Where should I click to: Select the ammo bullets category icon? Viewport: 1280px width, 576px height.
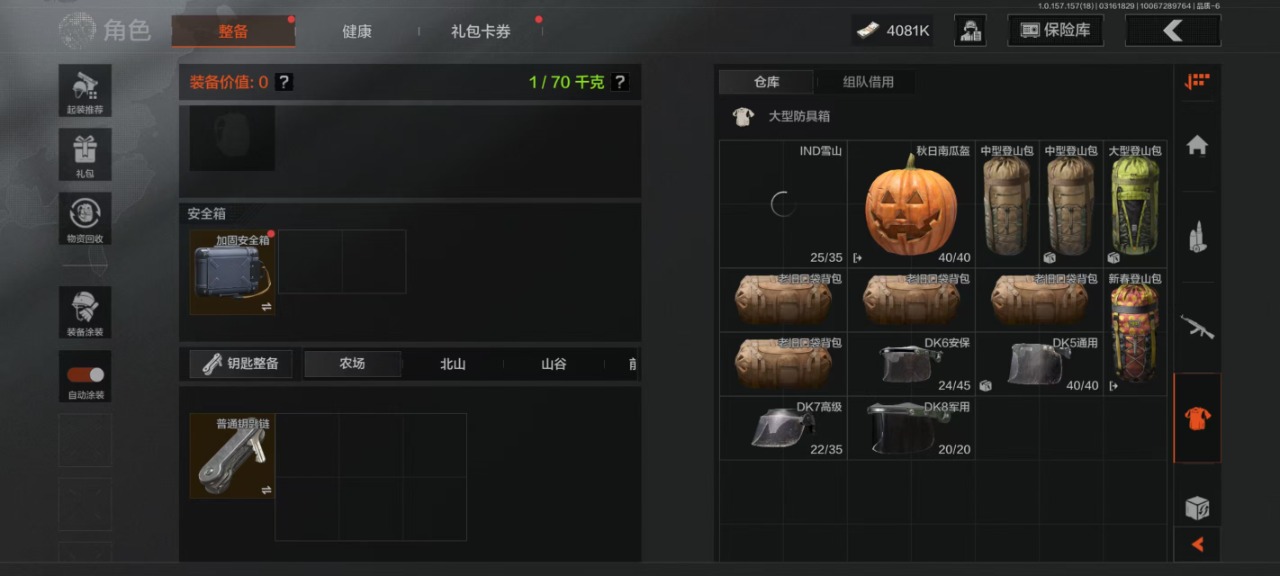[x=1197, y=237]
